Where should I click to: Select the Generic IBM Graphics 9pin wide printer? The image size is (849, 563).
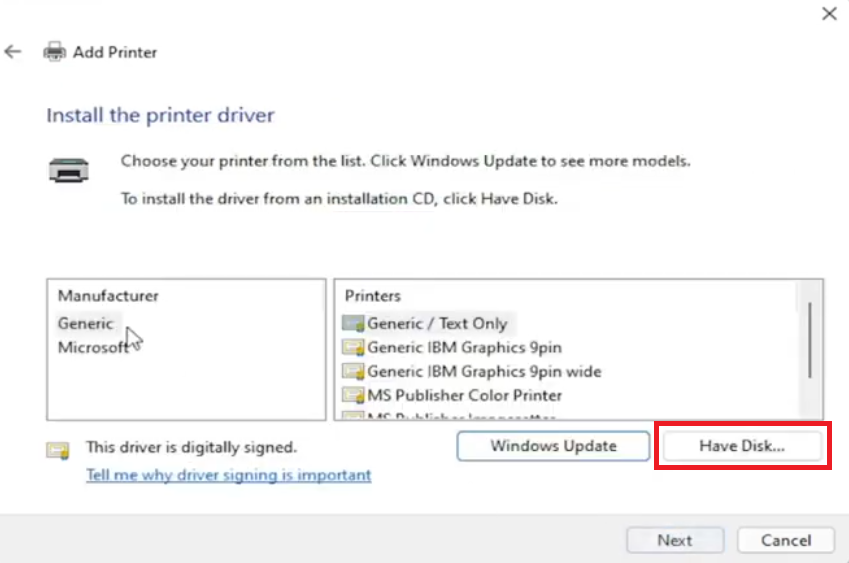tap(484, 371)
